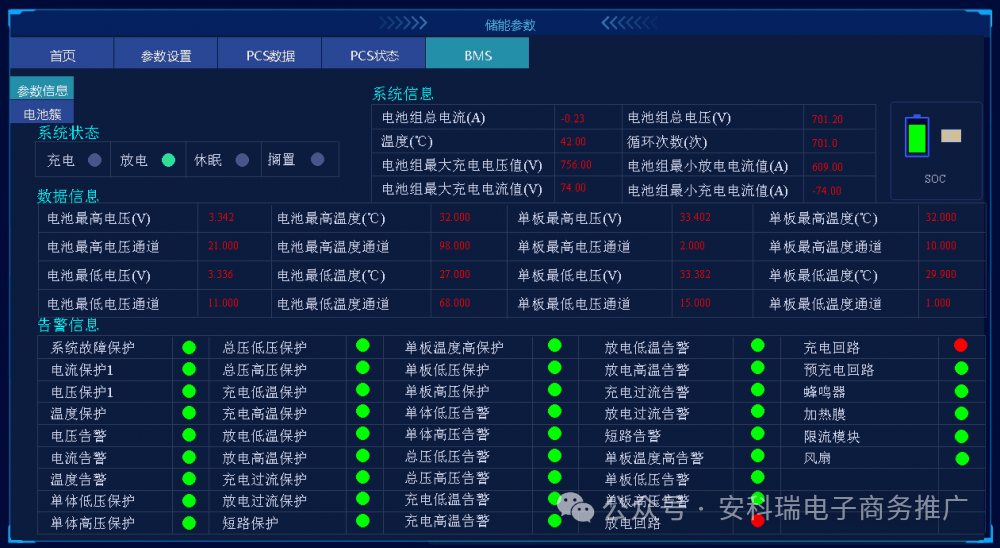The height and width of the screenshot is (548, 1000).
Task: Click the 循环次数 value 701.0
Action: pos(825,143)
